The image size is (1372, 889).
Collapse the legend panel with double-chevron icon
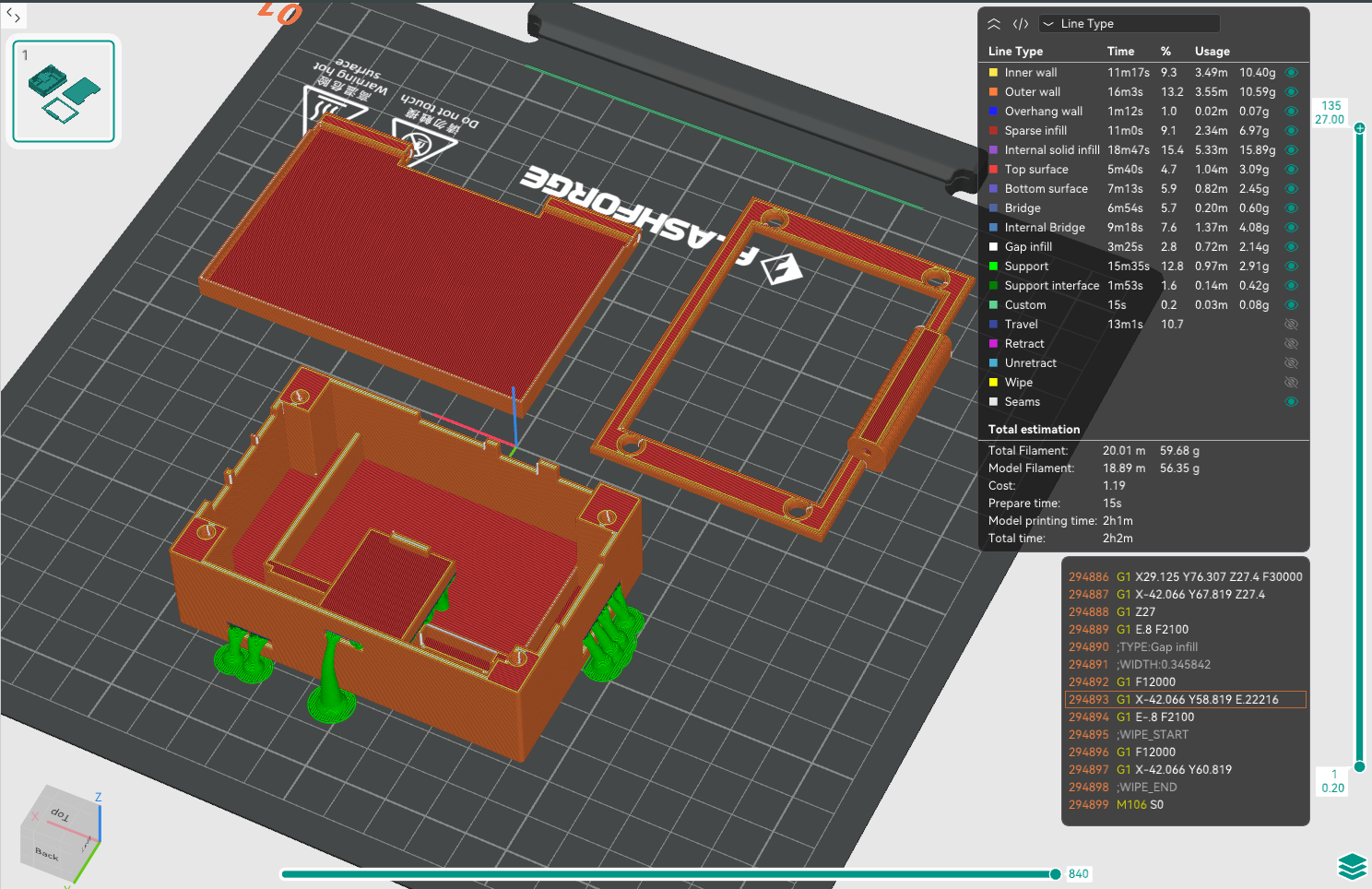point(994,24)
